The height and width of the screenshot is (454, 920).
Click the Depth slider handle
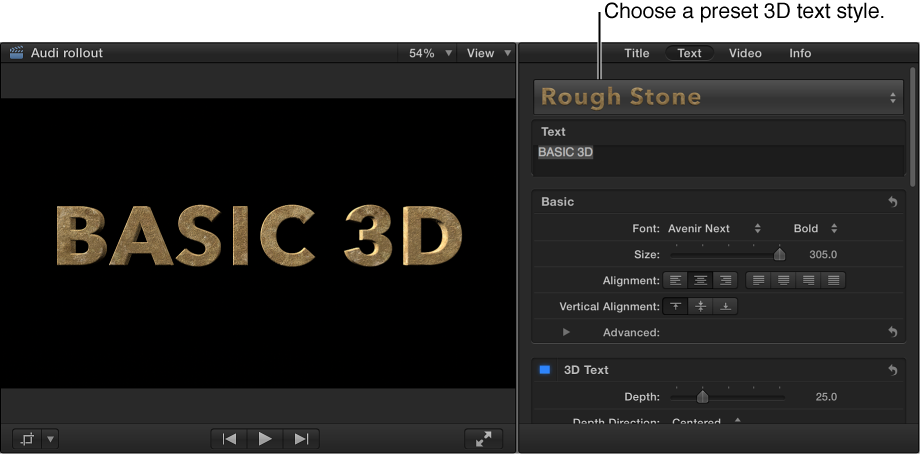coord(702,397)
